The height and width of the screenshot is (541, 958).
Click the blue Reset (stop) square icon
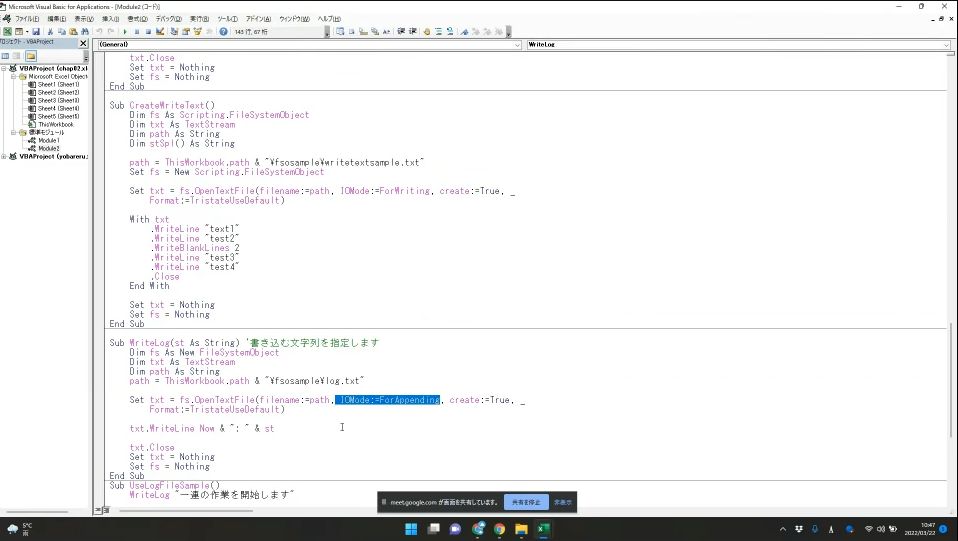point(148,31)
